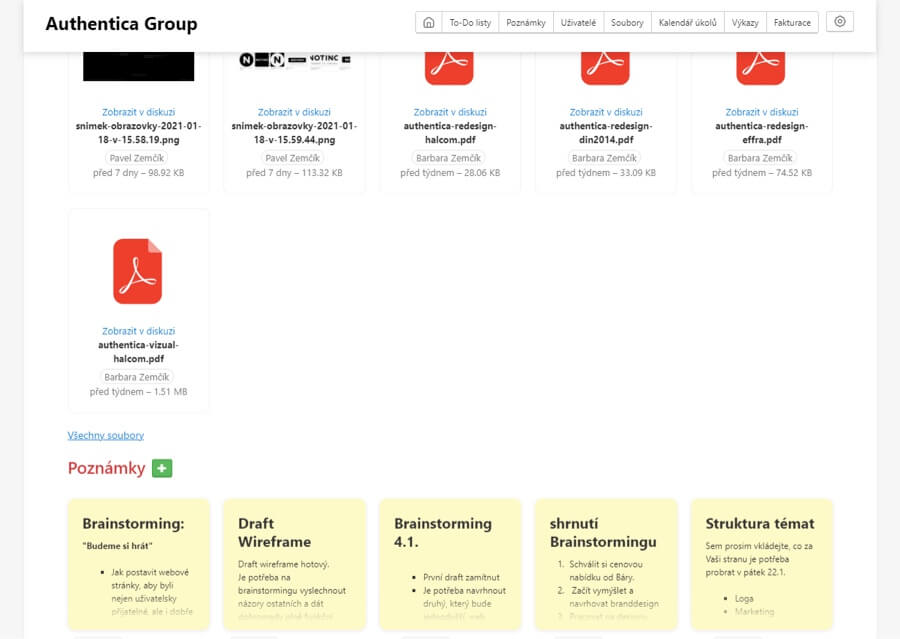Viewport: 900px width, 639px height.
Task: Open the Výkazy menu item
Action: pyautogui.click(x=745, y=22)
